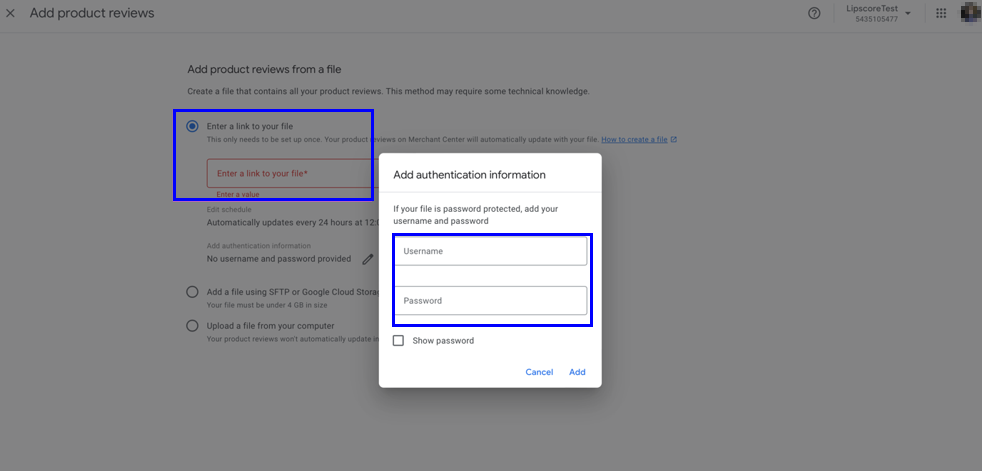
Task: Click the No username and password provided text
Action: (x=279, y=259)
